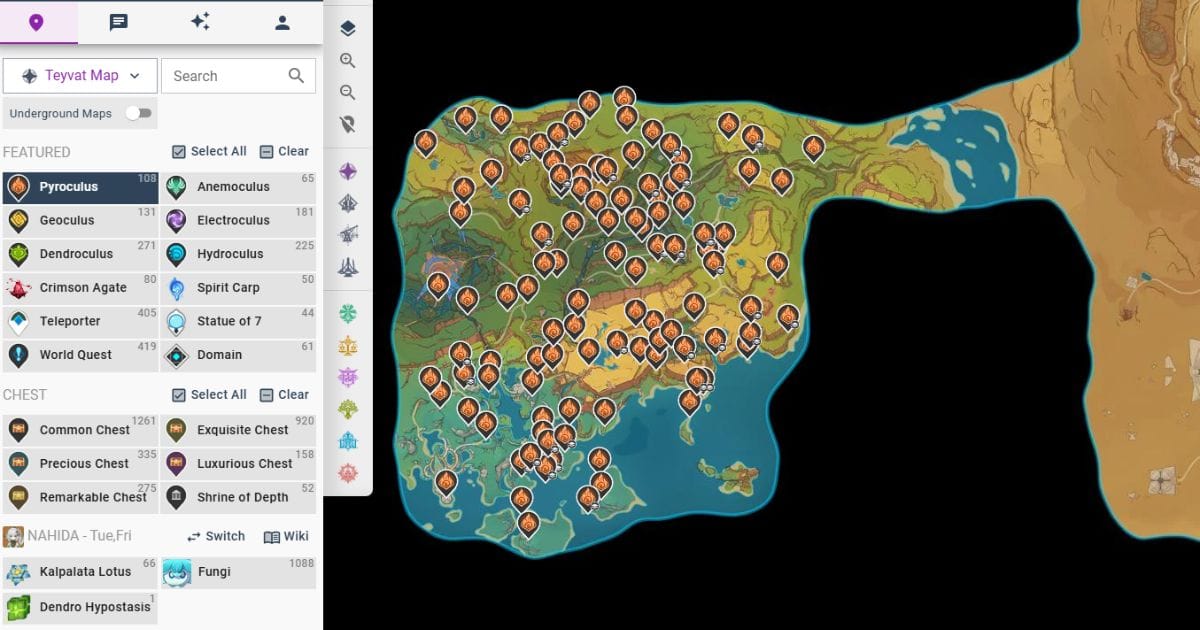This screenshot has width=1200, height=630.
Task: Open the user profile tab
Action: (282, 21)
